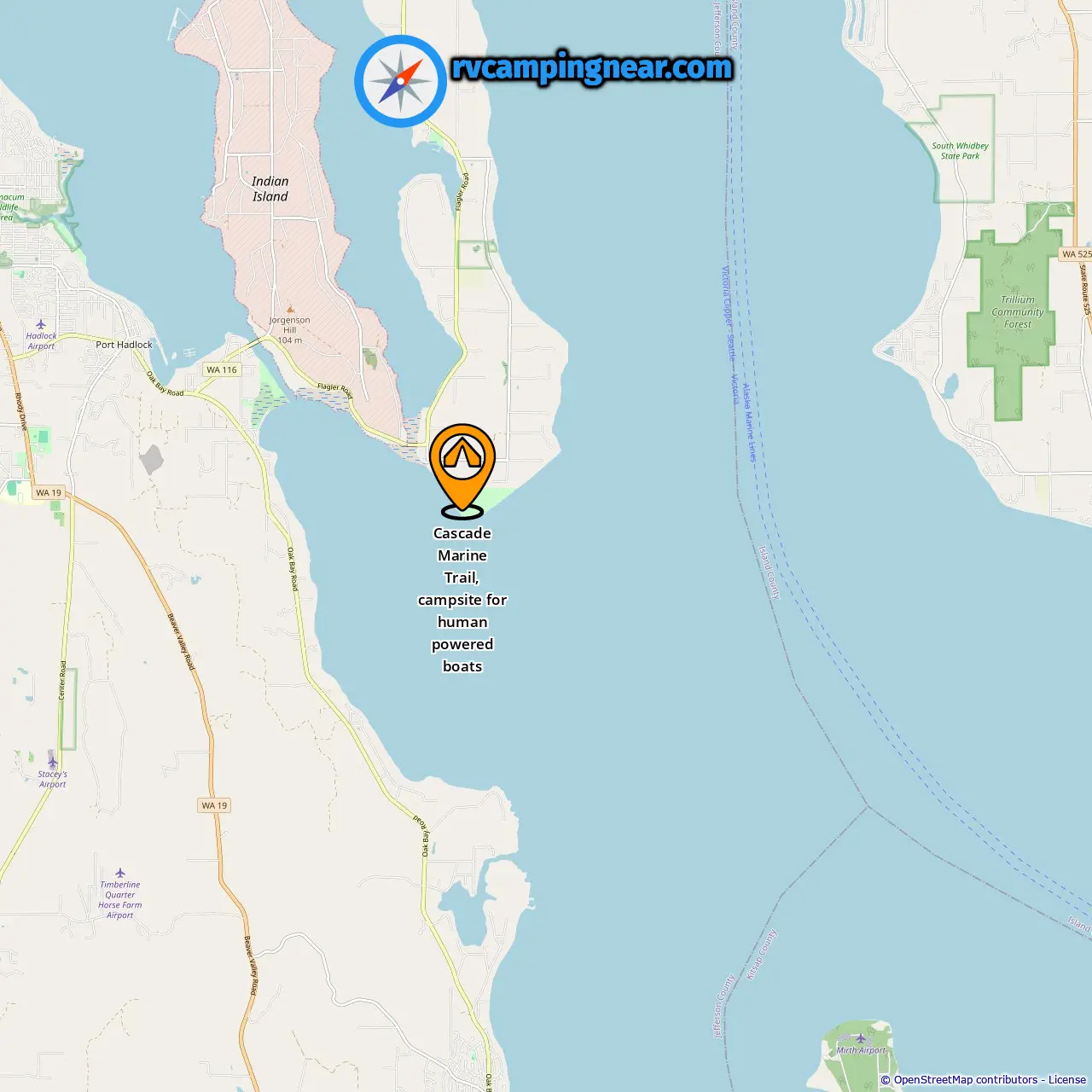
Task: Click the orange campsite tent marker
Action: [462, 471]
